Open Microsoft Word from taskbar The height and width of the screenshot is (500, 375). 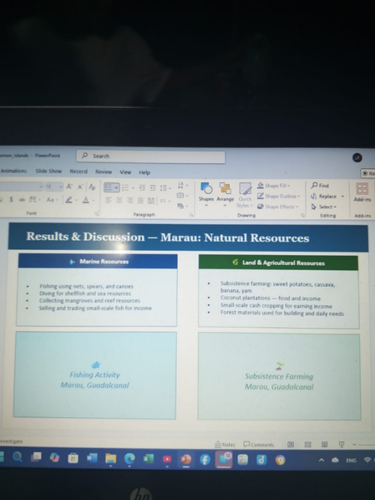tap(92, 459)
